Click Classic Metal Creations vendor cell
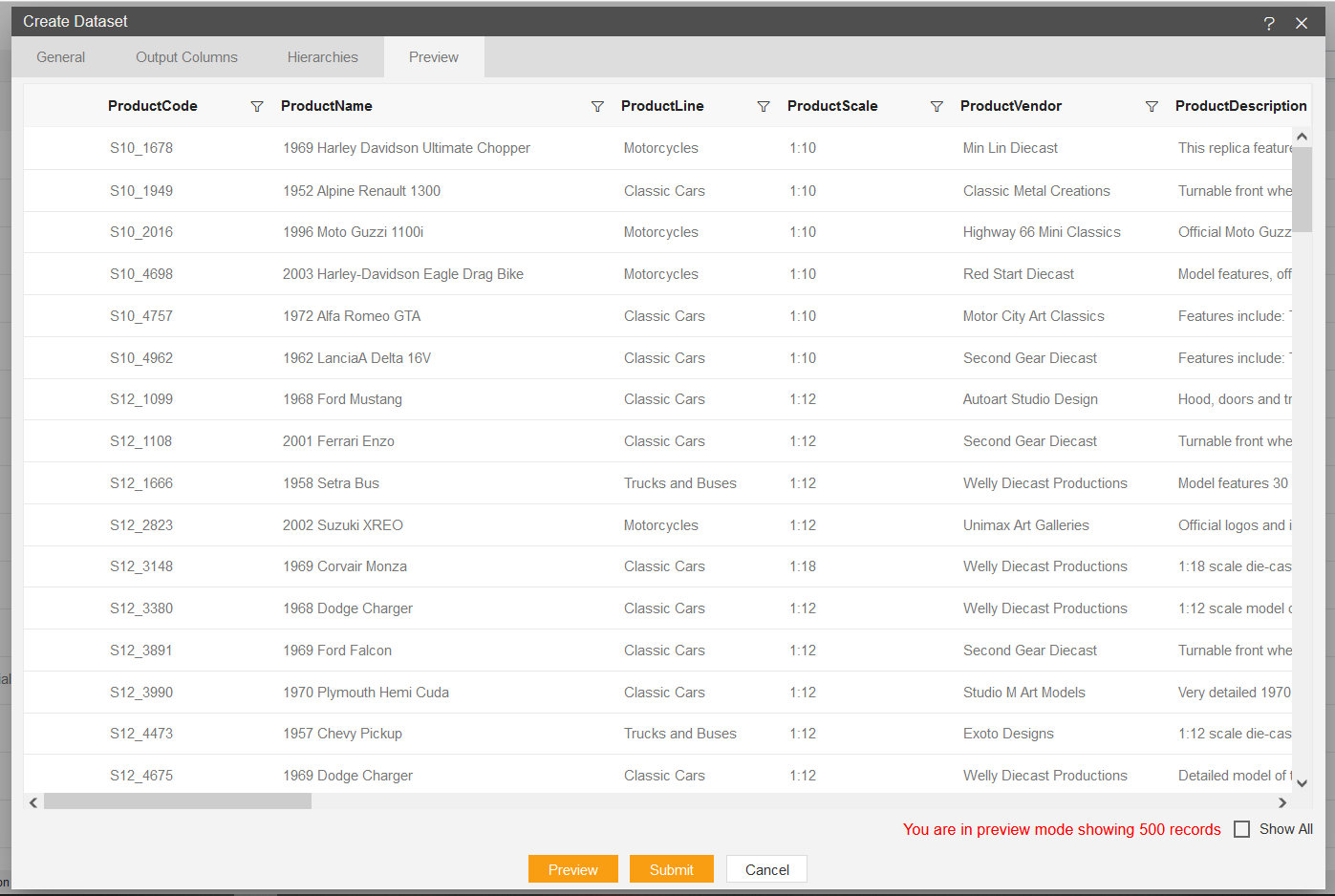Viewport: 1335px width, 896px height. click(1037, 191)
